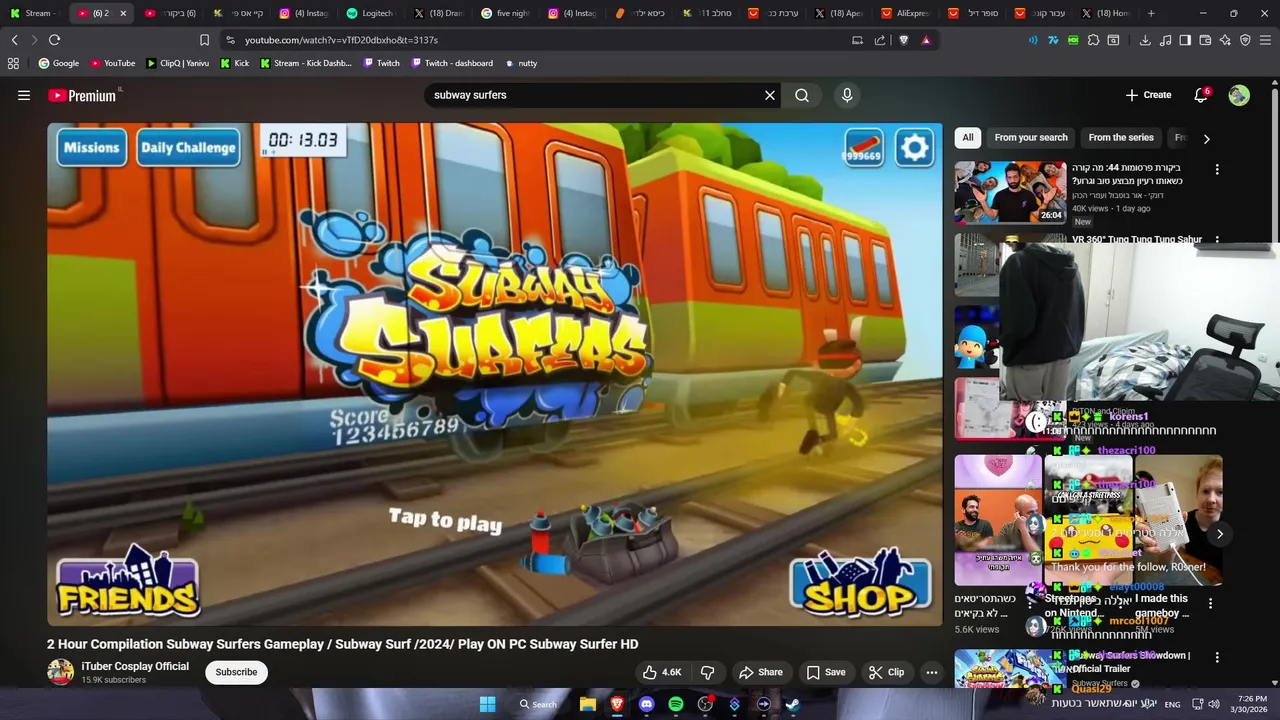Select the From the series chip
1280x720 pixels.
tap(1121, 138)
